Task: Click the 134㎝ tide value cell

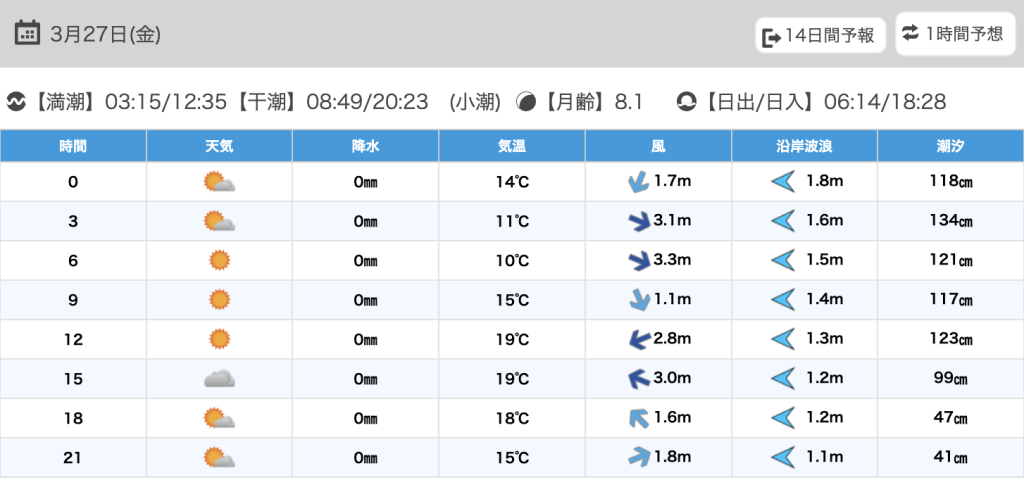Action: pos(950,221)
